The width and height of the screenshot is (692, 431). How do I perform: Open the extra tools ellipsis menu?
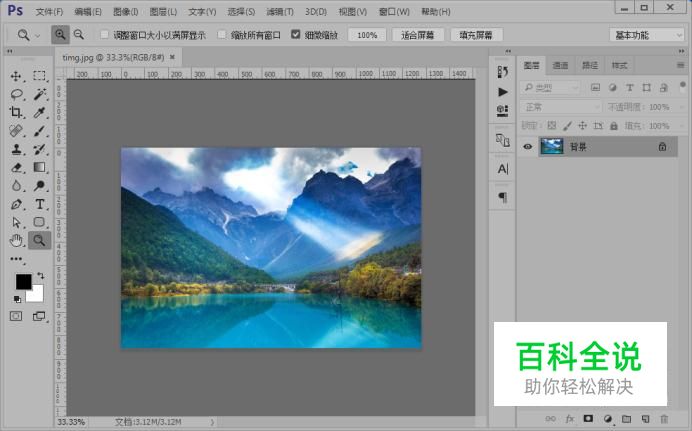tap(16, 259)
